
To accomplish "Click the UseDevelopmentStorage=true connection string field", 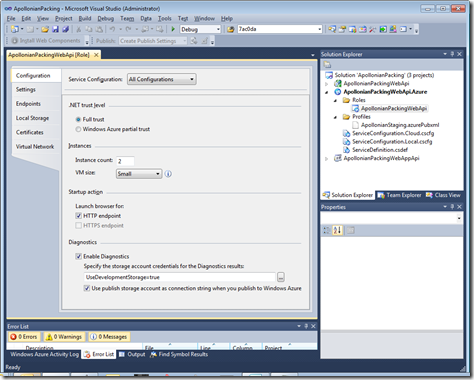I will click(180, 277).
